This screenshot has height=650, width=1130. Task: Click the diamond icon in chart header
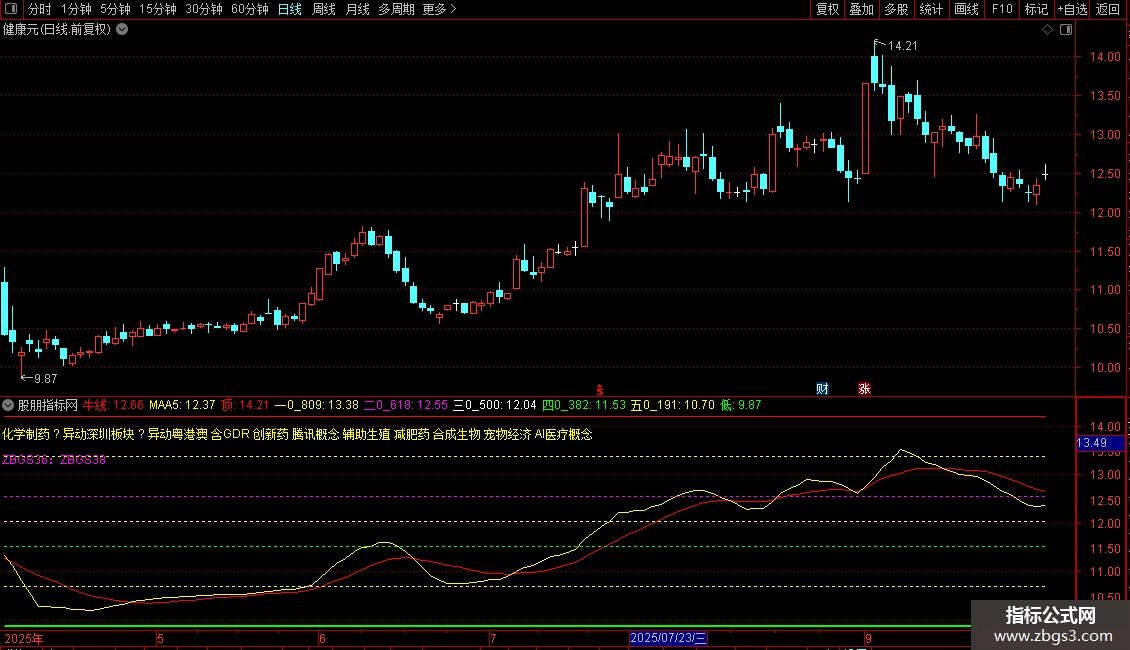[x=1047, y=30]
